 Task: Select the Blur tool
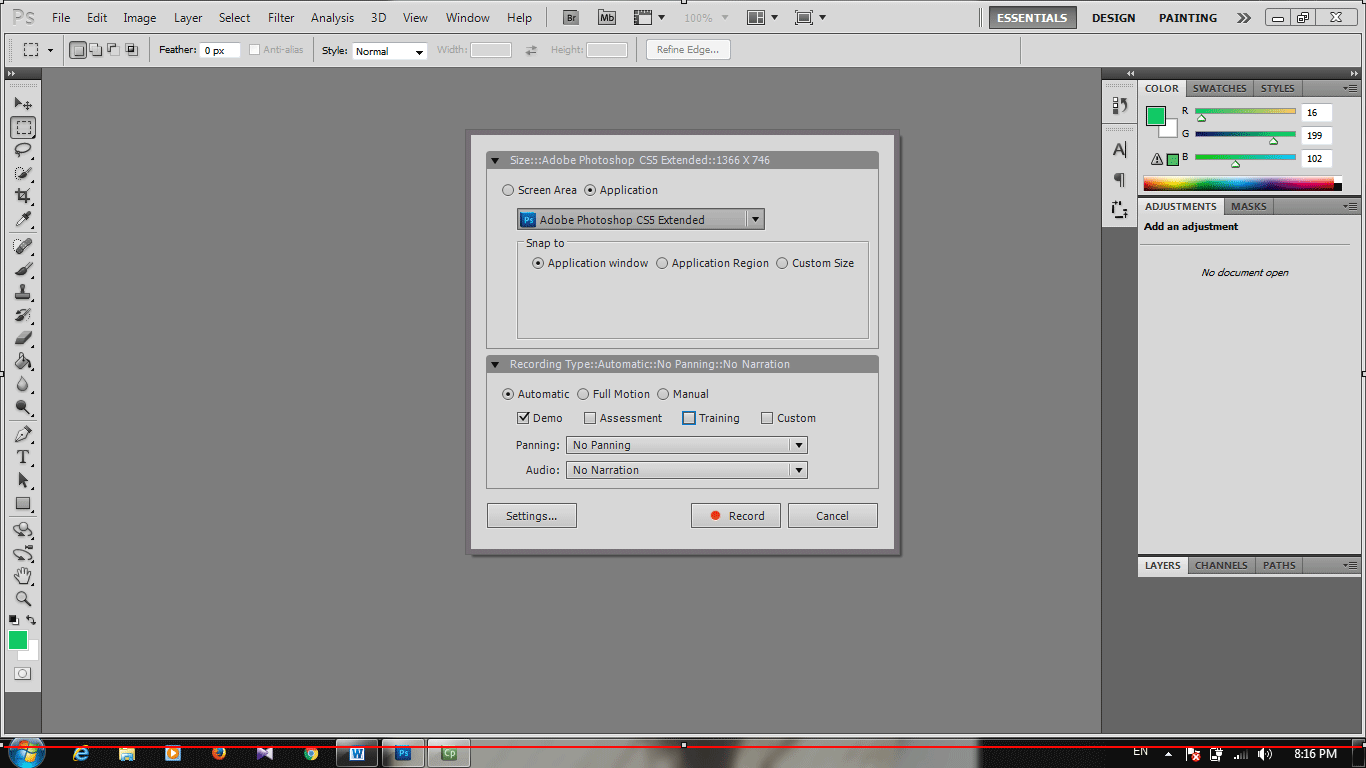point(23,384)
